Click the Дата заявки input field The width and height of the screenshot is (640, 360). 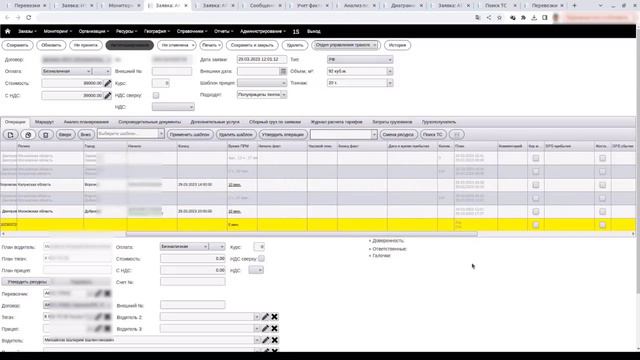tap(262, 60)
